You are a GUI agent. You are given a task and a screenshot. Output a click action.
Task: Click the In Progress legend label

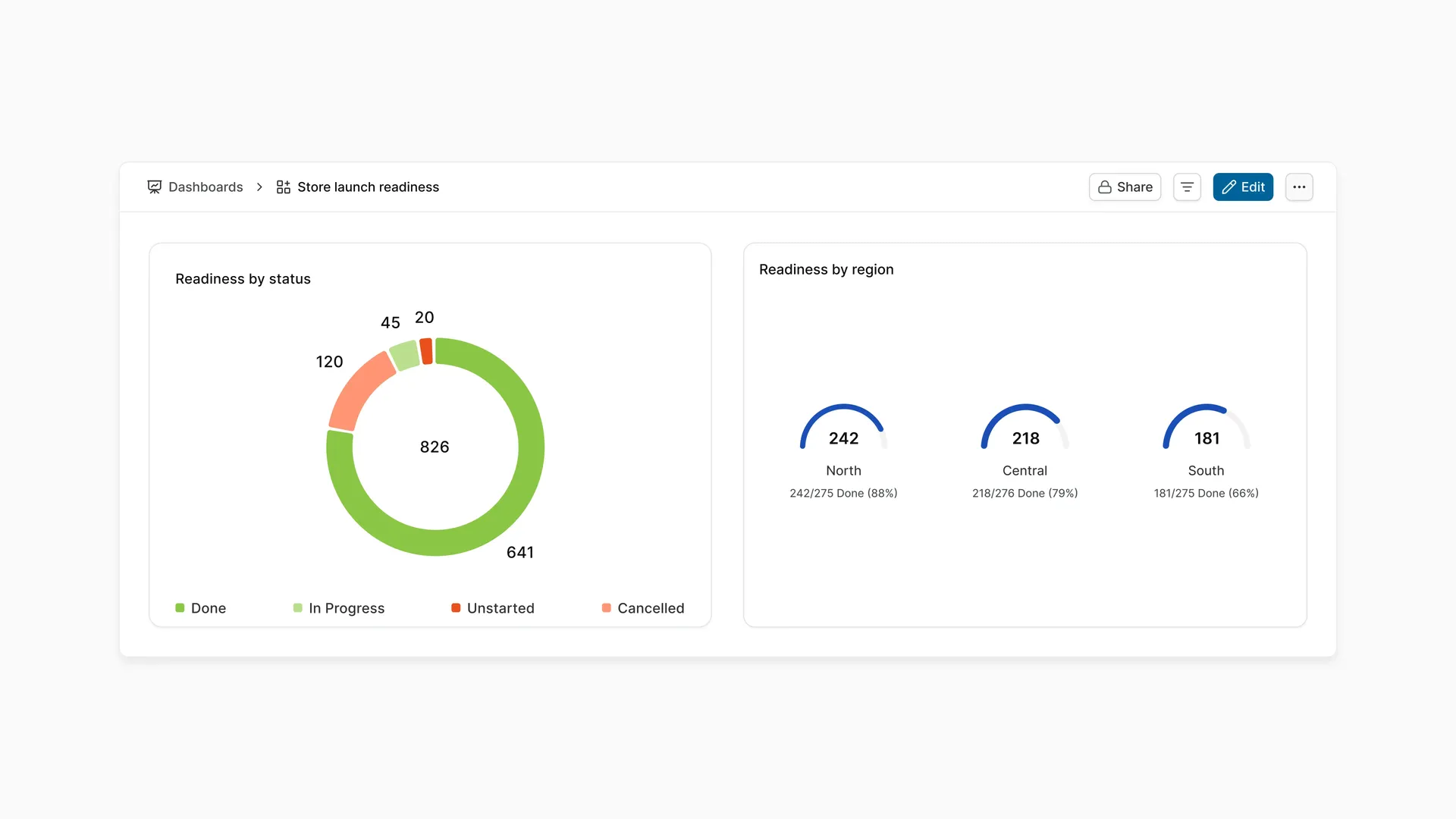point(347,608)
